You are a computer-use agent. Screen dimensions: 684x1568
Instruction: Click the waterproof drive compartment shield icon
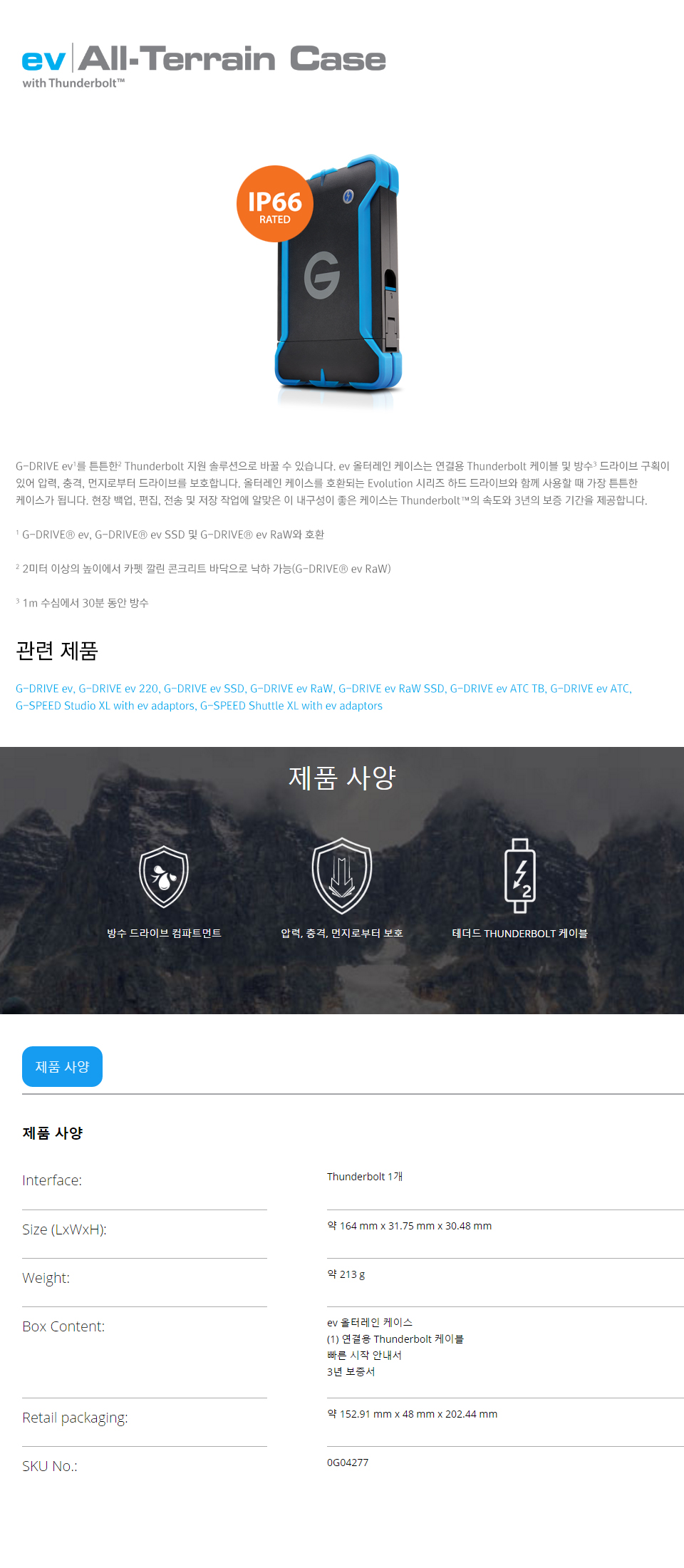(x=164, y=877)
